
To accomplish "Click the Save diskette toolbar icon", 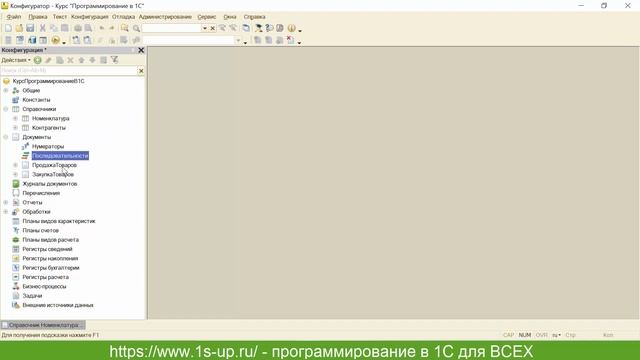I will tap(30, 28).
